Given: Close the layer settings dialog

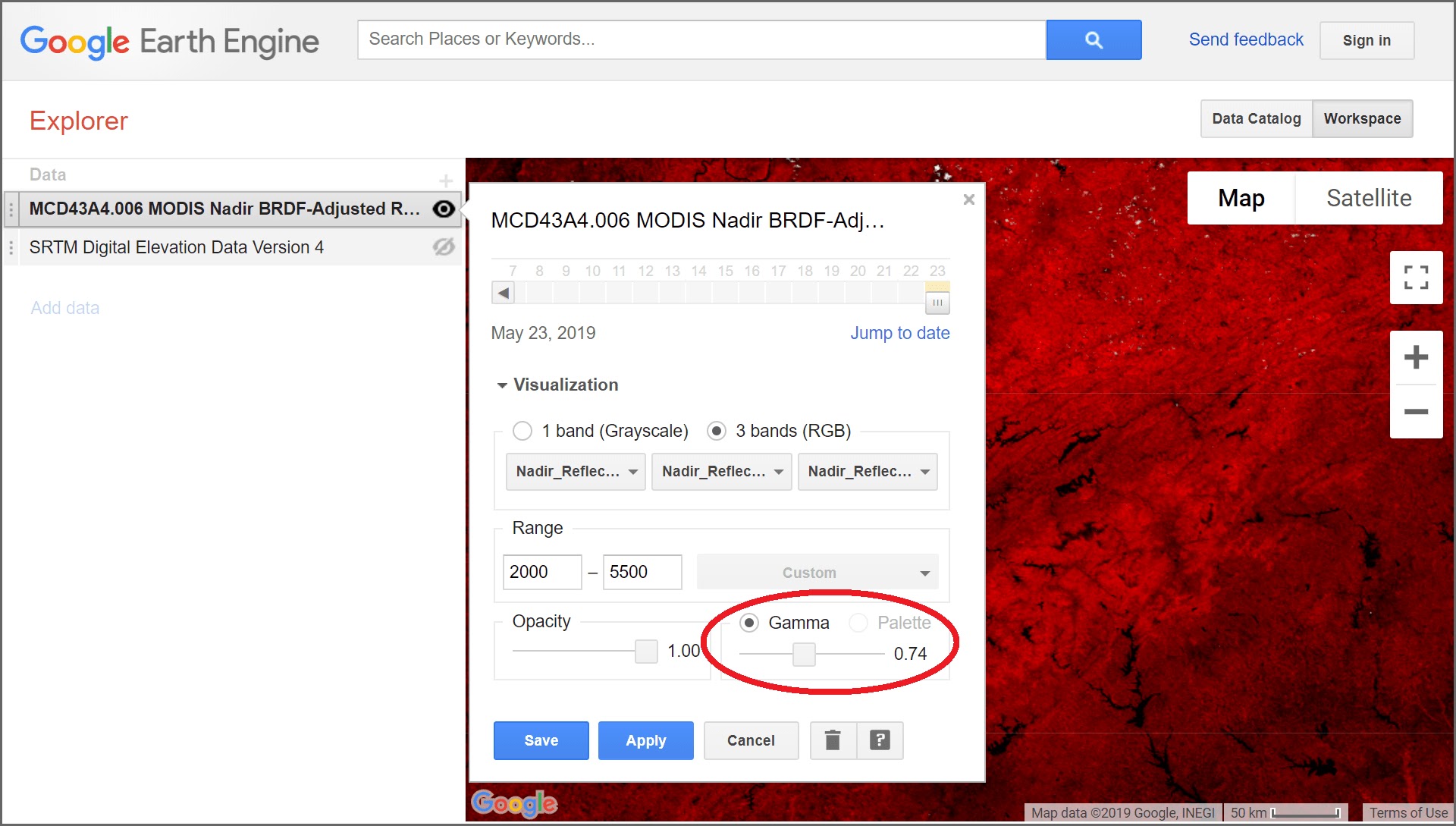Looking at the screenshot, I should [x=968, y=199].
